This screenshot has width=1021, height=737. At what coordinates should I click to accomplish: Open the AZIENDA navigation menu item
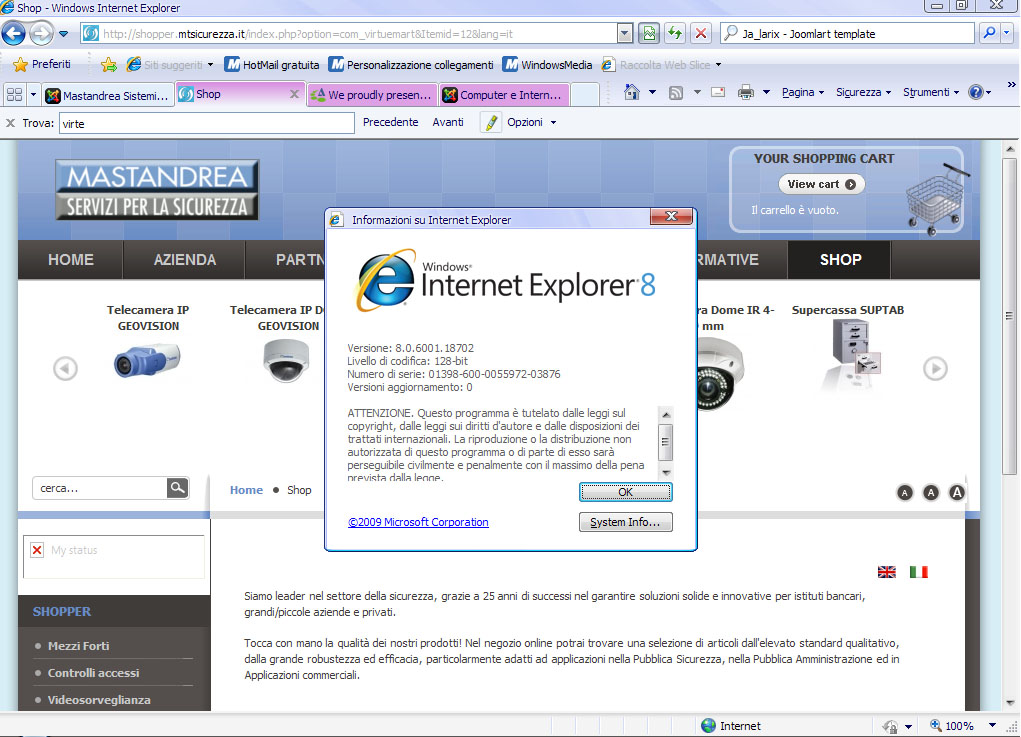[x=184, y=260]
